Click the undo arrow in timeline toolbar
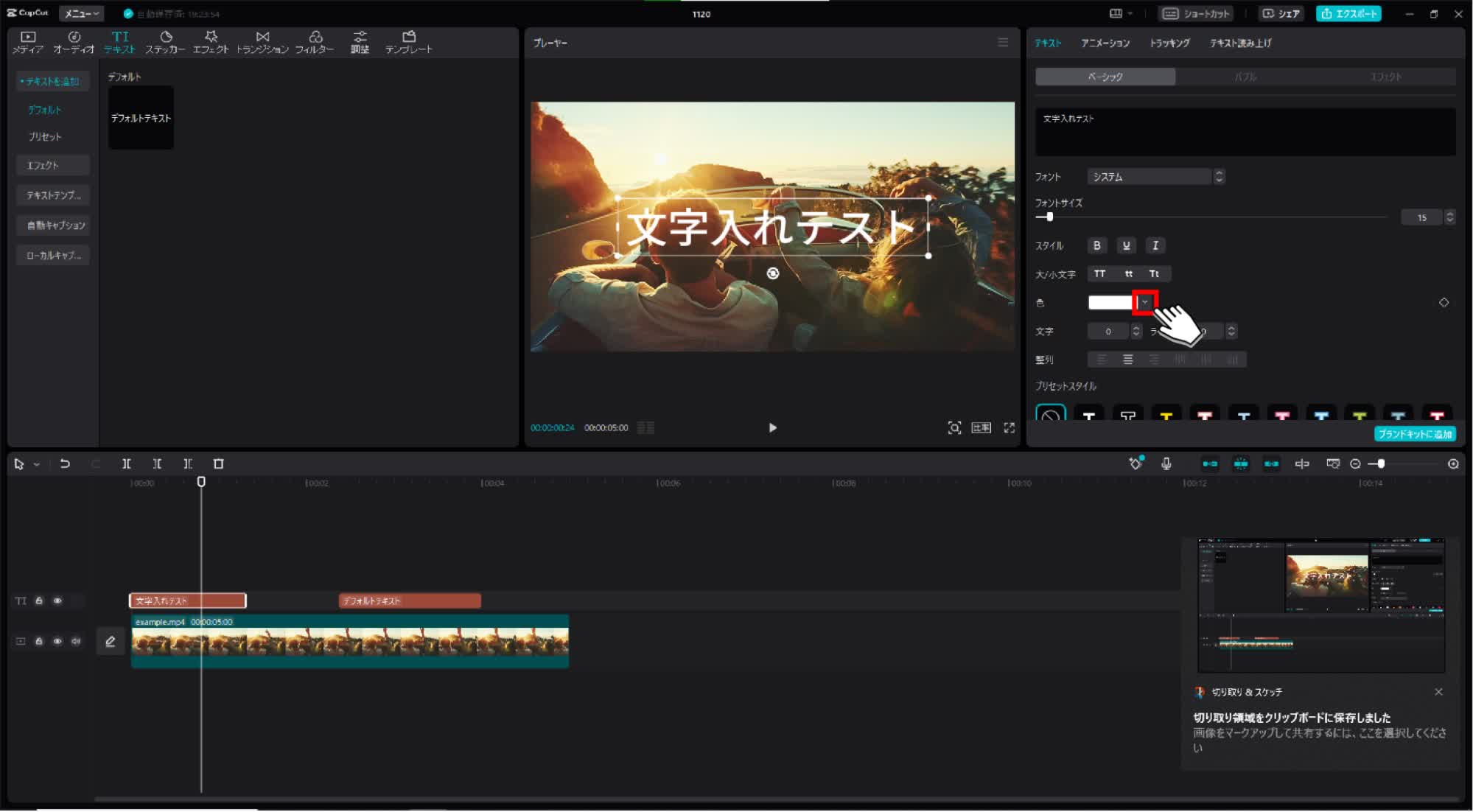Viewport: 1473px width, 812px height. coord(65,464)
